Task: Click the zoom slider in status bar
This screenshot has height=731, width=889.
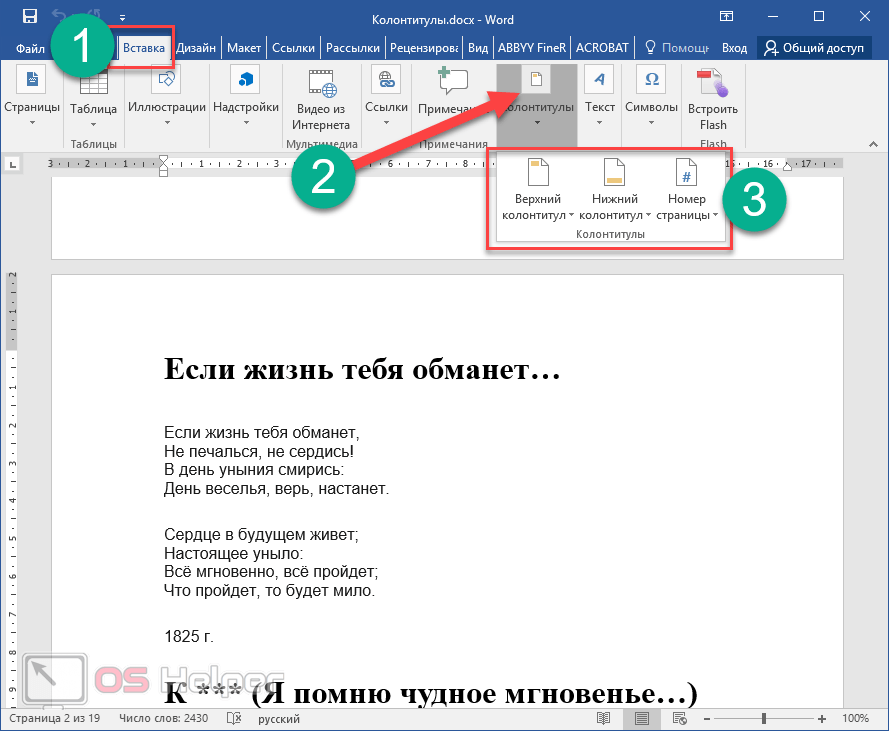Action: 763,718
